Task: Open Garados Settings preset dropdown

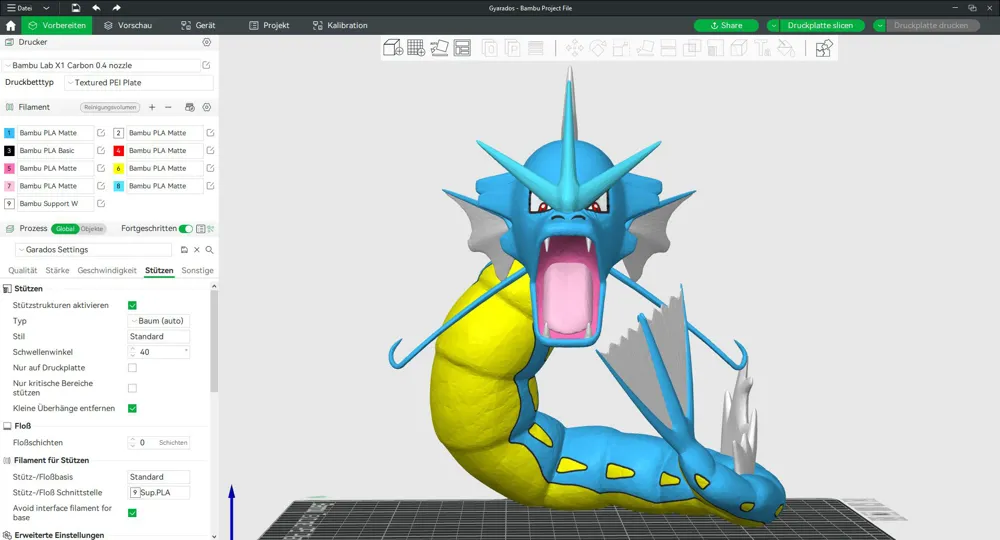Action: click(94, 250)
